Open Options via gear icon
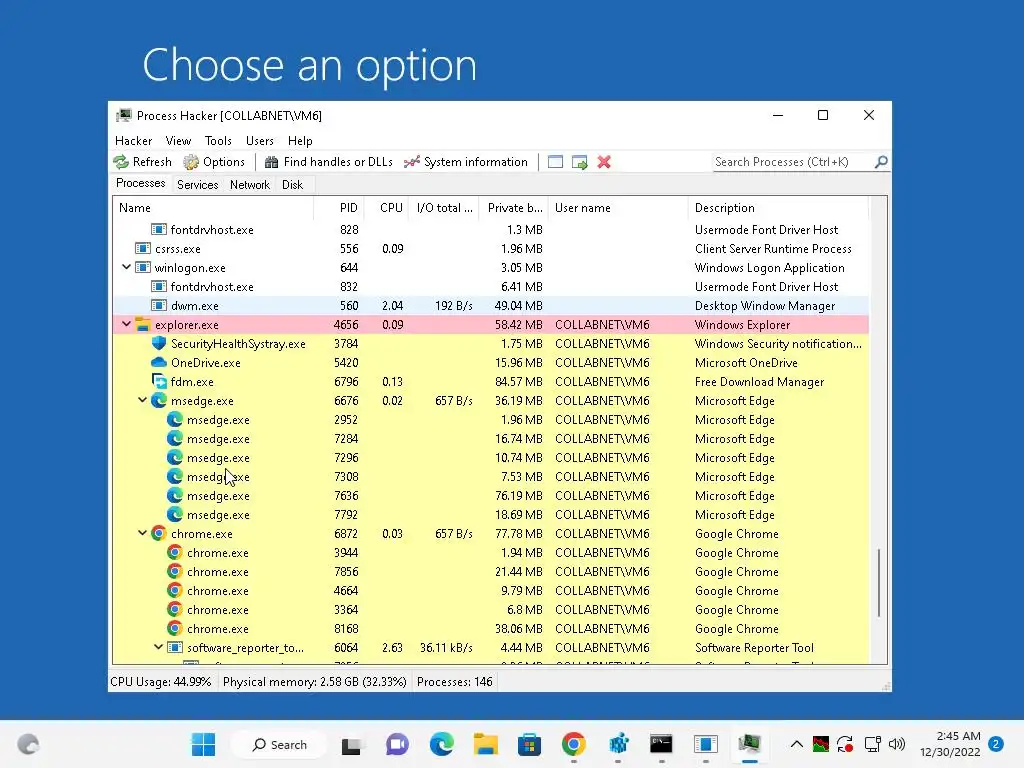The height and width of the screenshot is (768, 1024). click(191, 162)
